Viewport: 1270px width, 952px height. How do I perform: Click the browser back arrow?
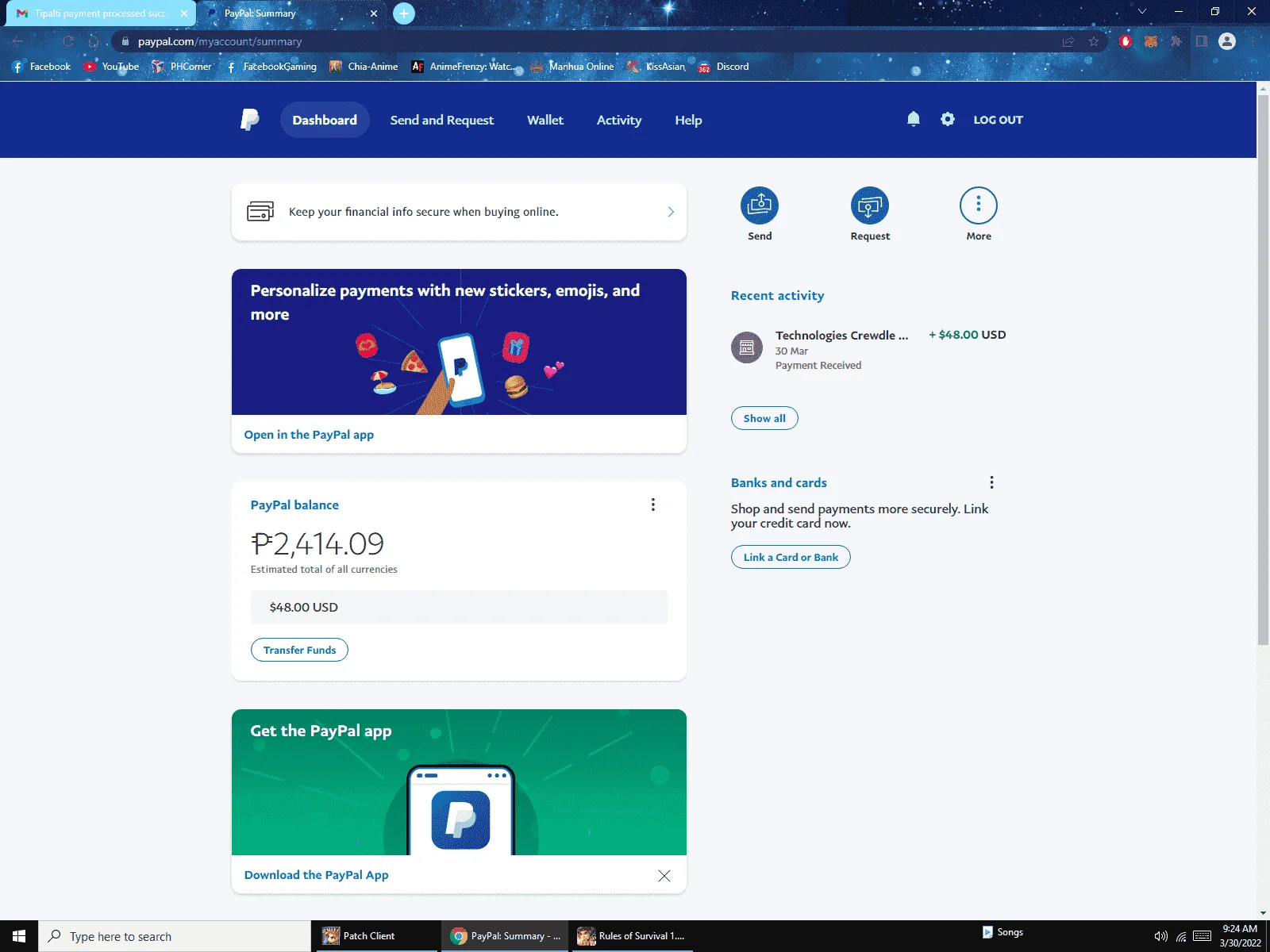pos(18,41)
